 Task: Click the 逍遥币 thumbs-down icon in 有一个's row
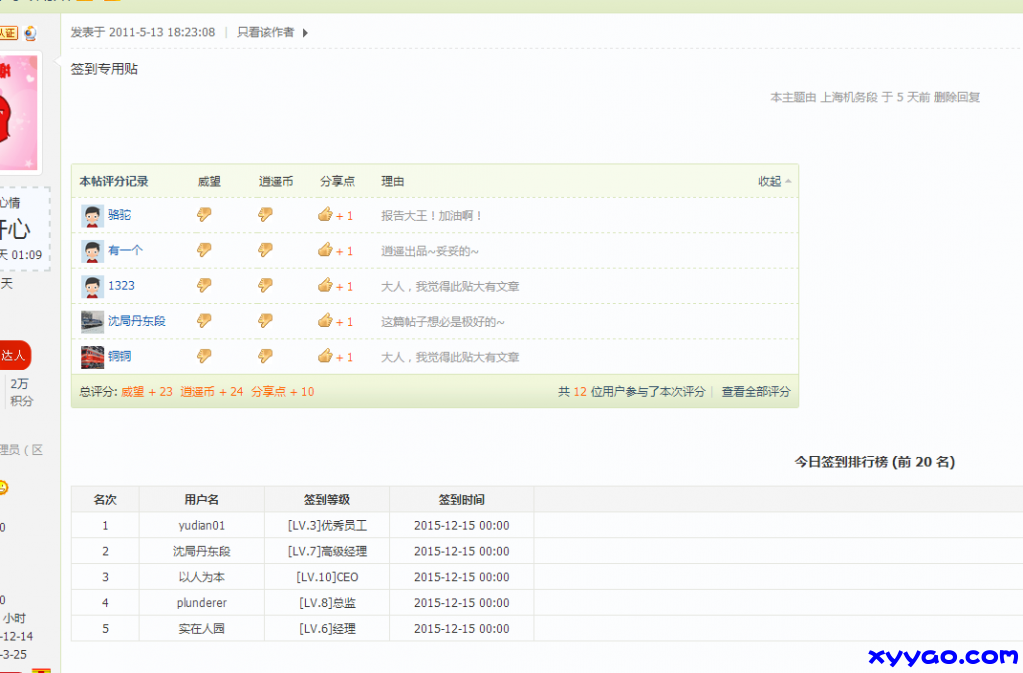265,249
